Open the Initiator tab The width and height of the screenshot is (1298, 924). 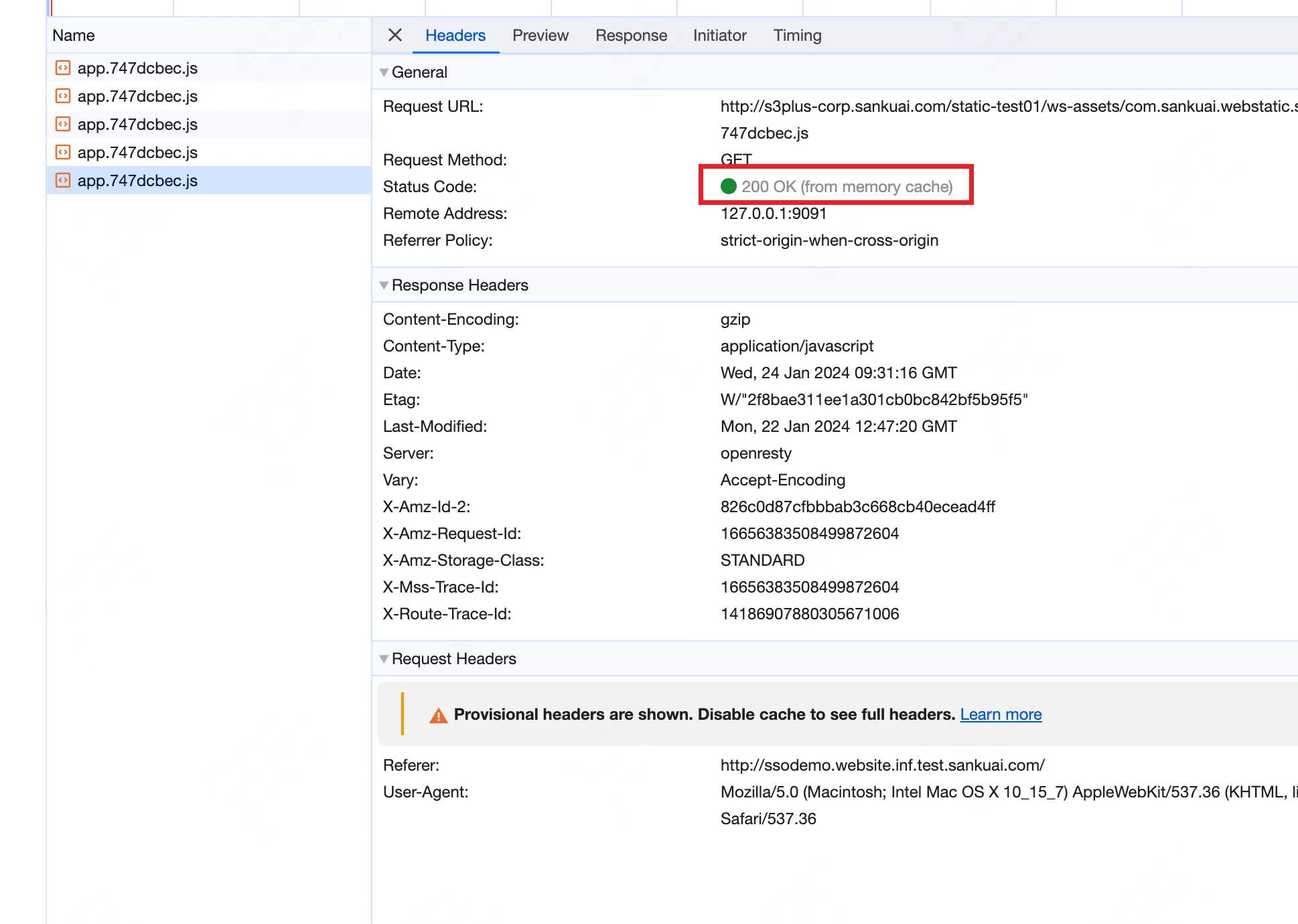click(x=719, y=35)
